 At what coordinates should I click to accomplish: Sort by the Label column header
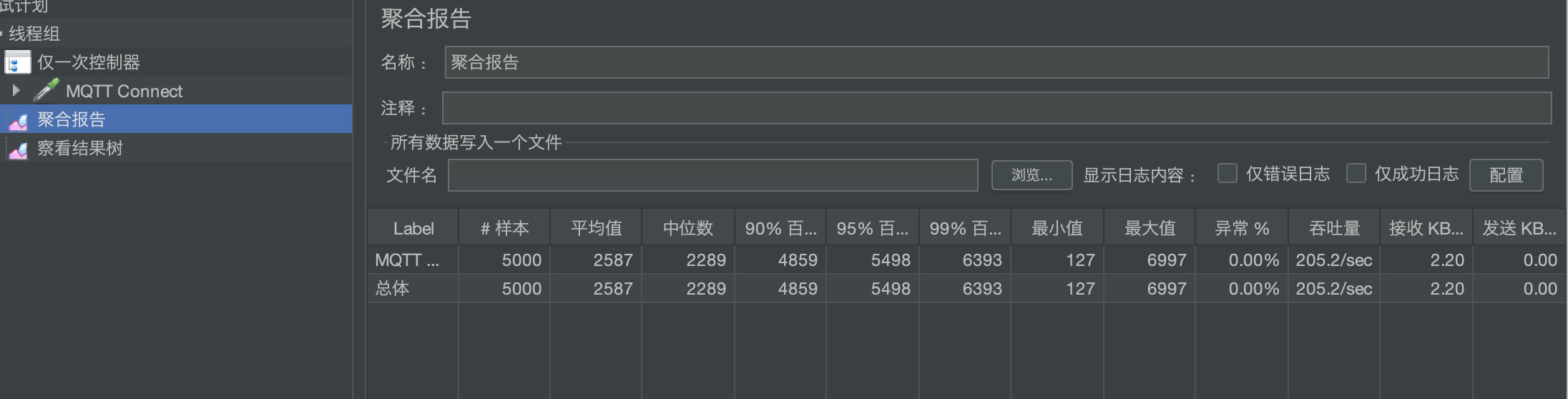point(413,229)
